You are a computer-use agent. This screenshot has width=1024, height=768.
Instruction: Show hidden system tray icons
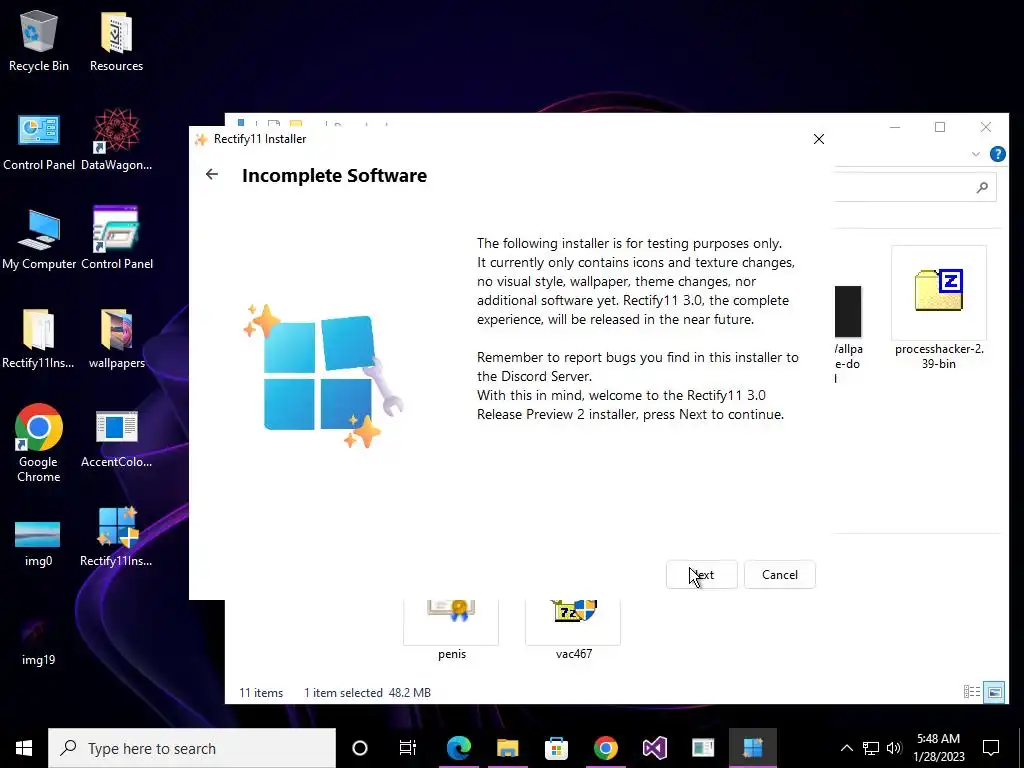point(846,748)
